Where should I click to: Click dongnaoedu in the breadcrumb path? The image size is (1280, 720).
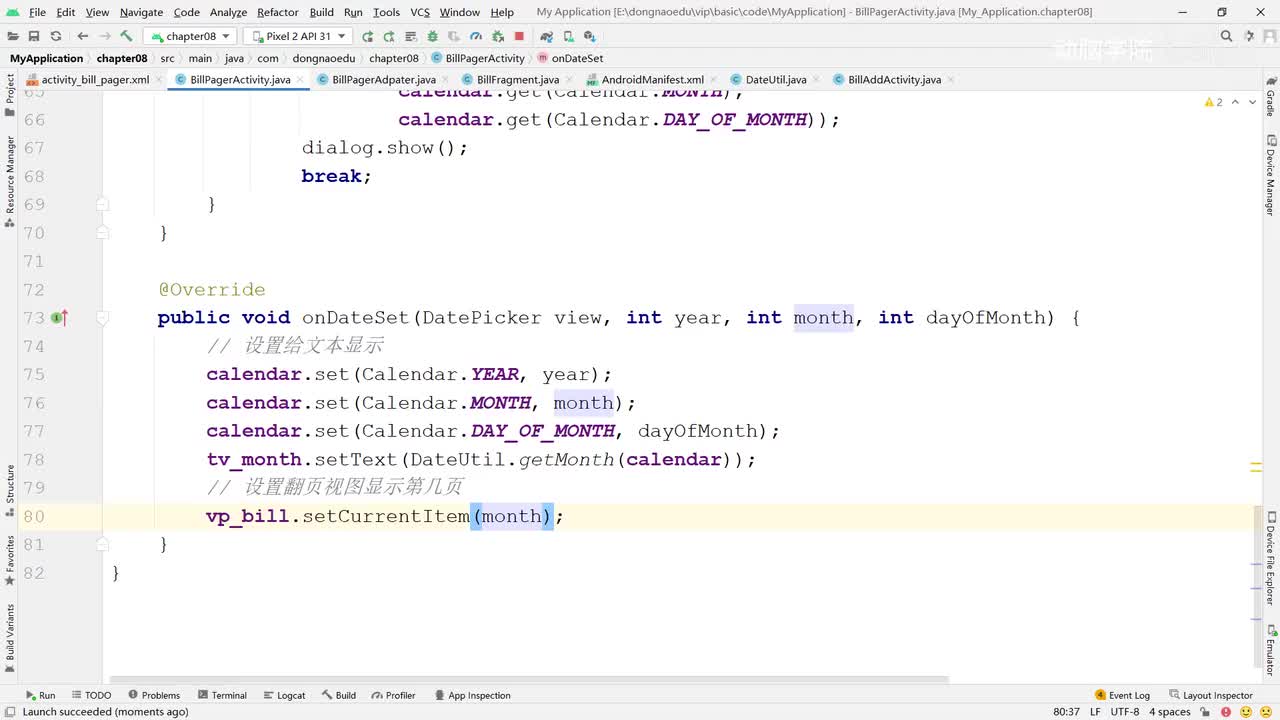(323, 58)
